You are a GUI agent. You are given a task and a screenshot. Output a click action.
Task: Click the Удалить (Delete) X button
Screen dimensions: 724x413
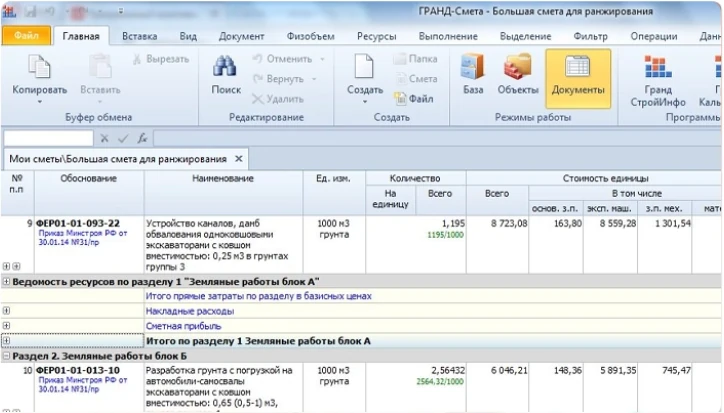278,99
